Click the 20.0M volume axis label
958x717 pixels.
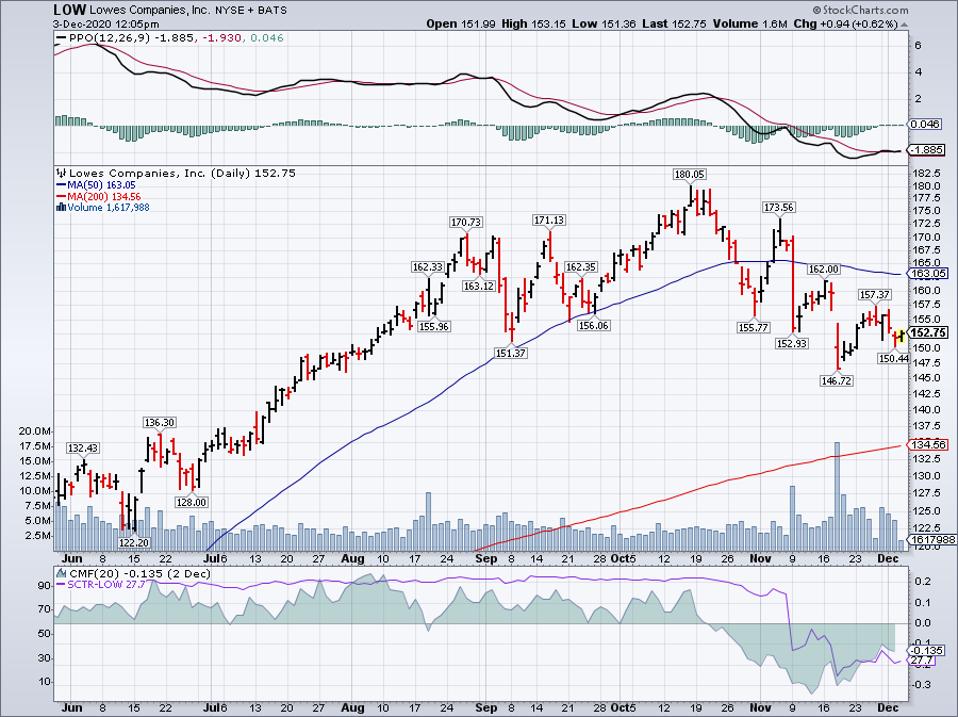(x=35, y=431)
